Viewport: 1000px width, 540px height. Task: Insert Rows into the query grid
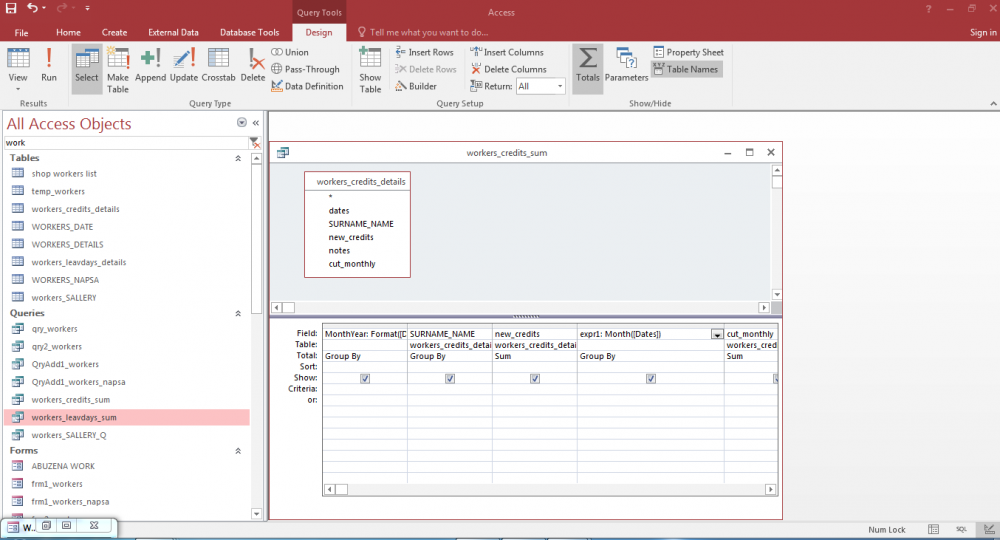424,52
